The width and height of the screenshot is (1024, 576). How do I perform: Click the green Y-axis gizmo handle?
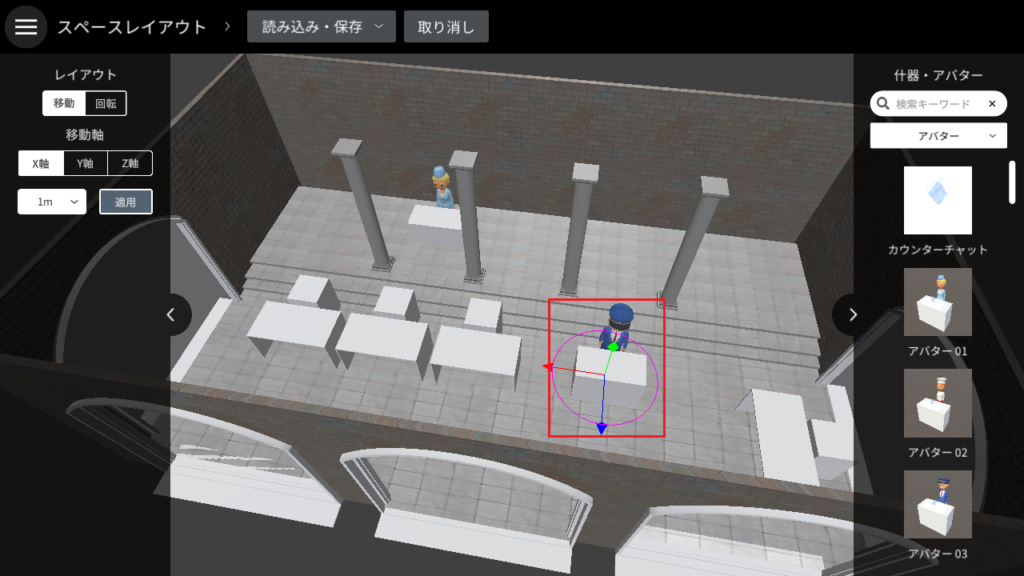(613, 347)
